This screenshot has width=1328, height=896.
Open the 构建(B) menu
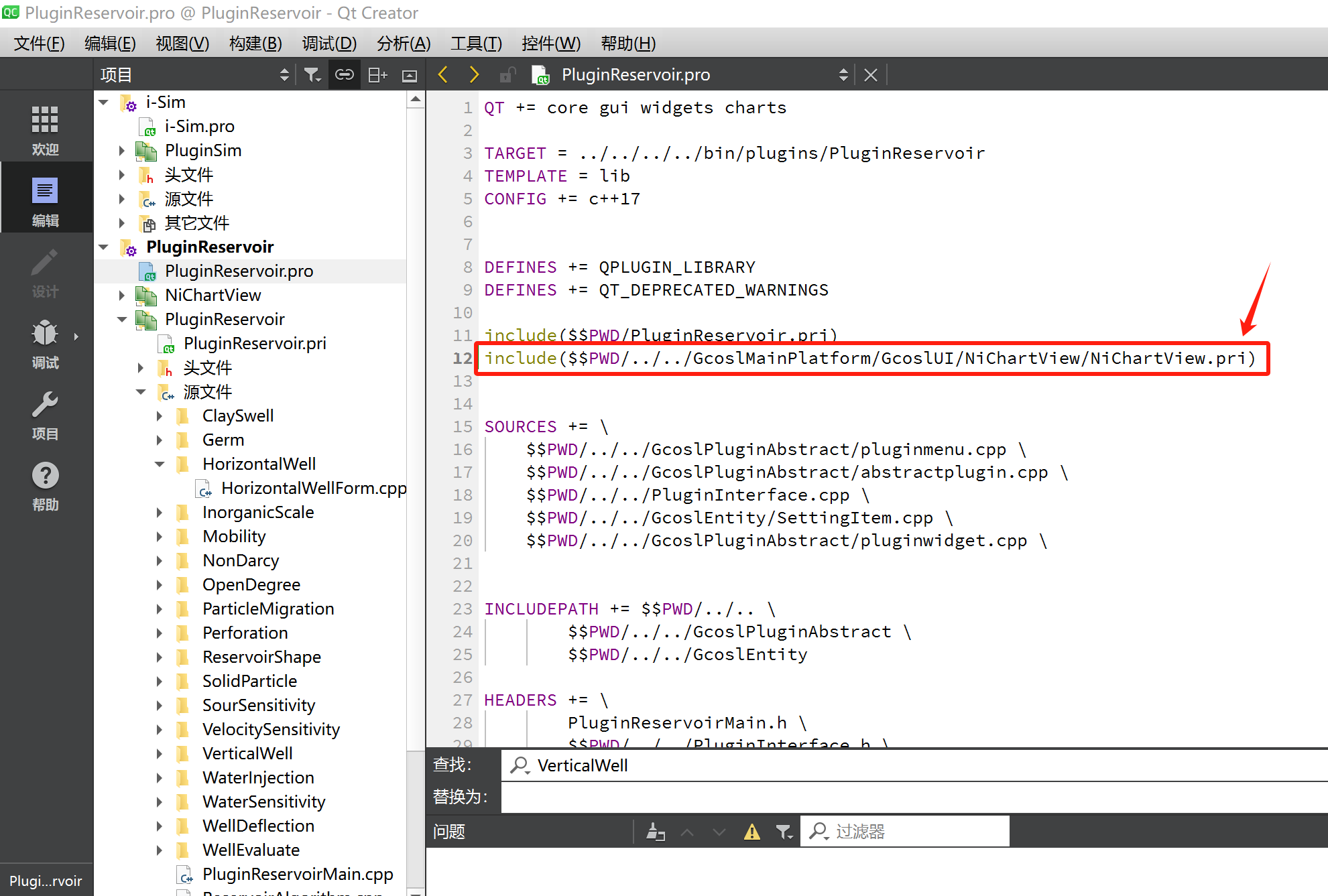pyautogui.click(x=255, y=44)
